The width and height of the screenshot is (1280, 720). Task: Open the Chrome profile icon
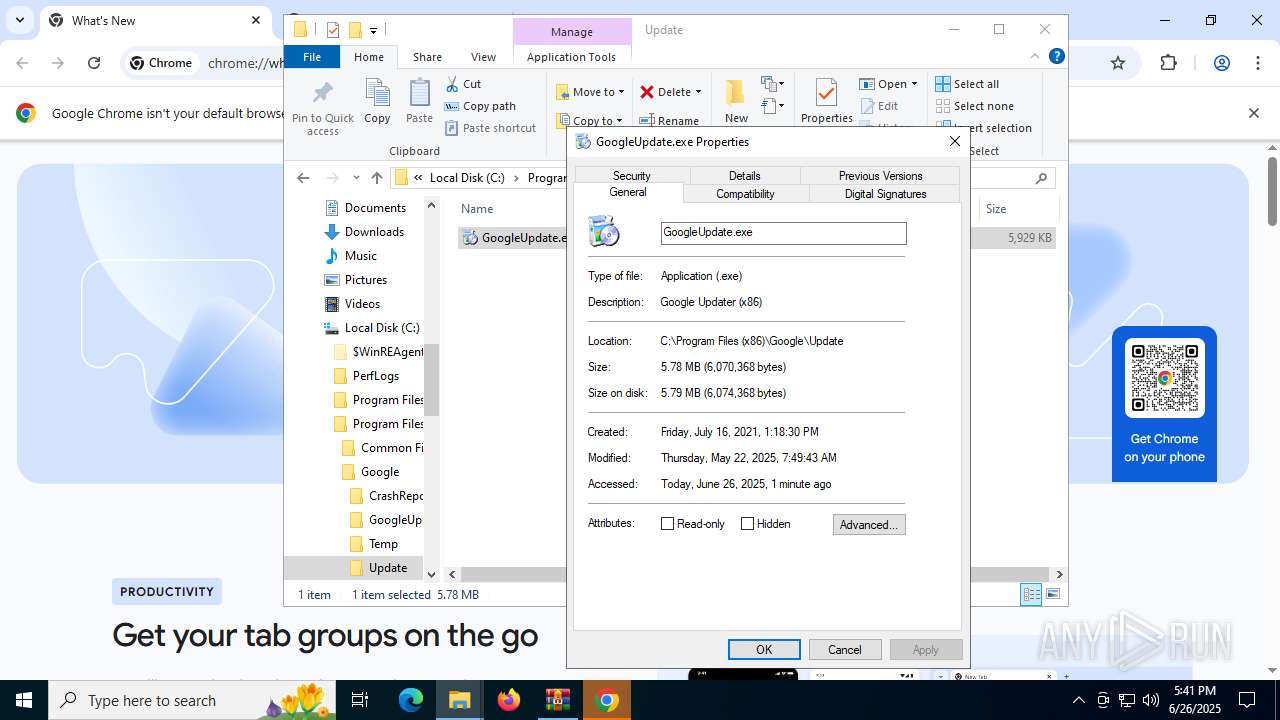pyautogui.click(x=1221, y=63)
